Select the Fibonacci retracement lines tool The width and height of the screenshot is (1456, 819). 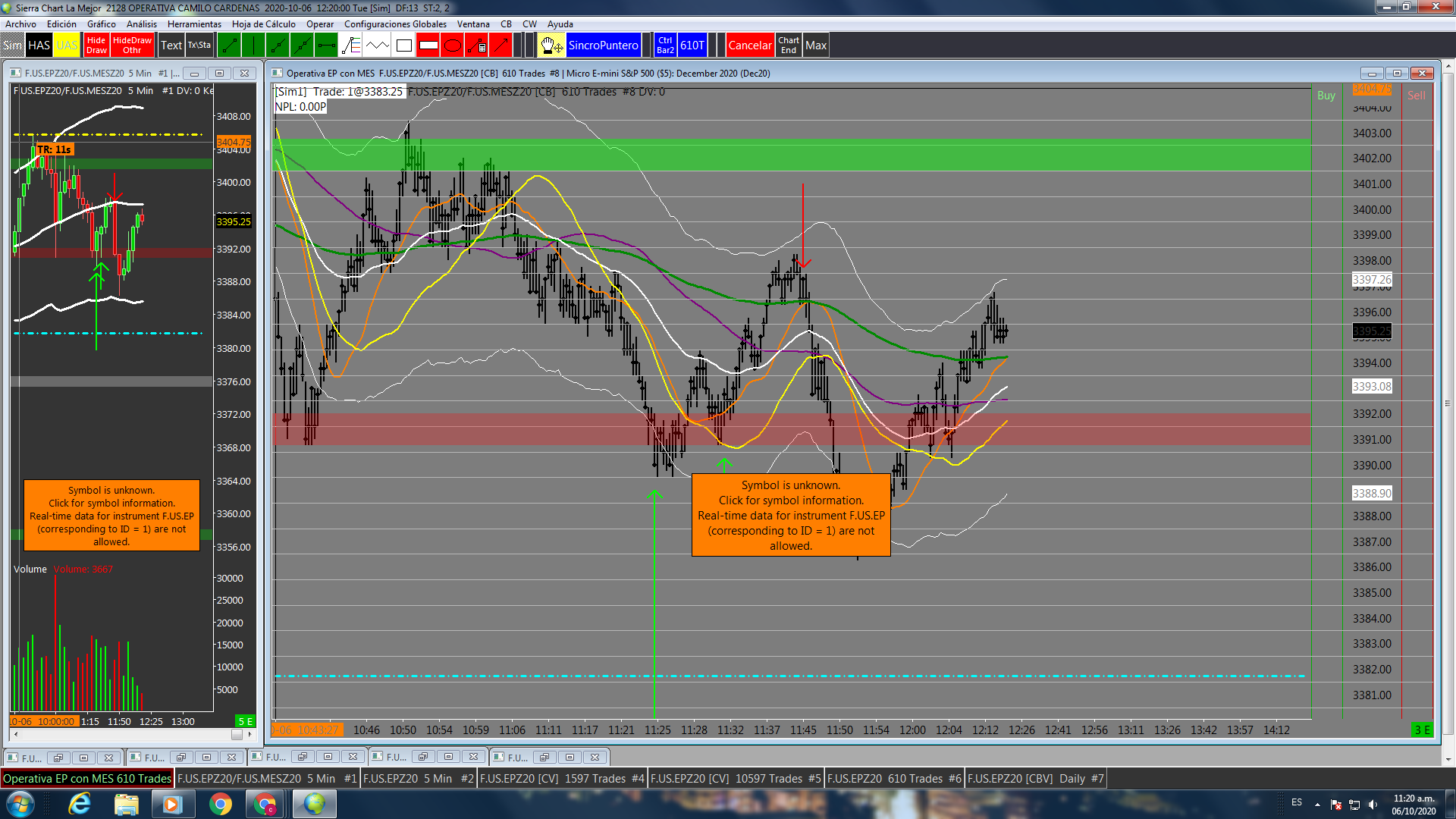tap(350, 45)
